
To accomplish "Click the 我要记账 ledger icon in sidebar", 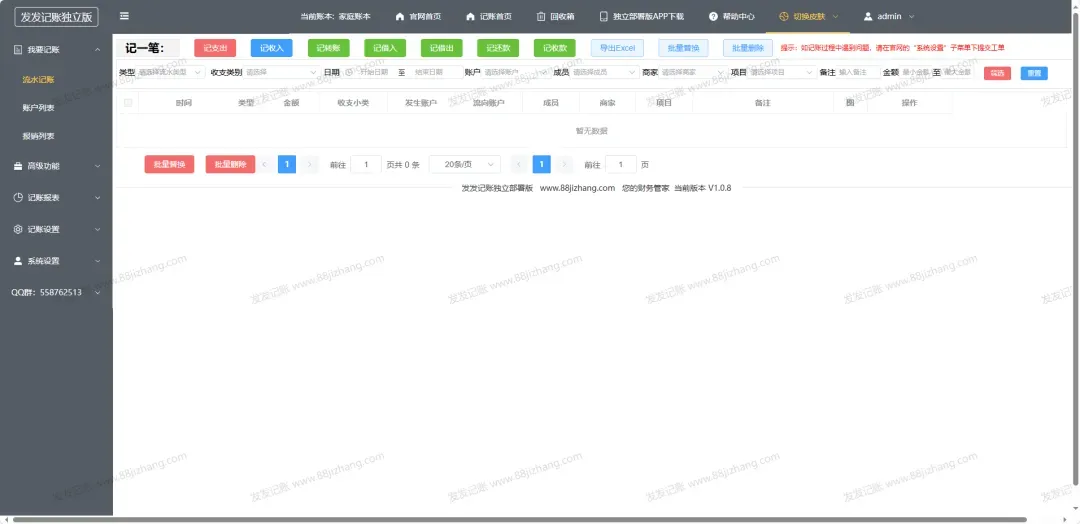I will pyautogui.click(x=18, y=50).
